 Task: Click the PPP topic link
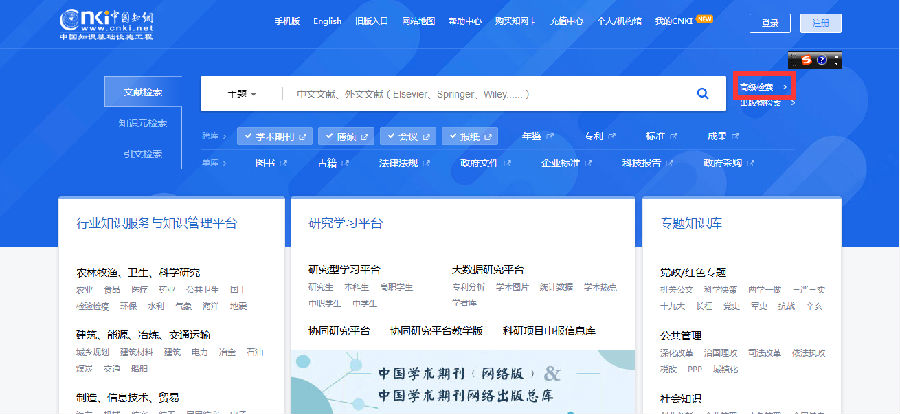click(x=695, y=369)
